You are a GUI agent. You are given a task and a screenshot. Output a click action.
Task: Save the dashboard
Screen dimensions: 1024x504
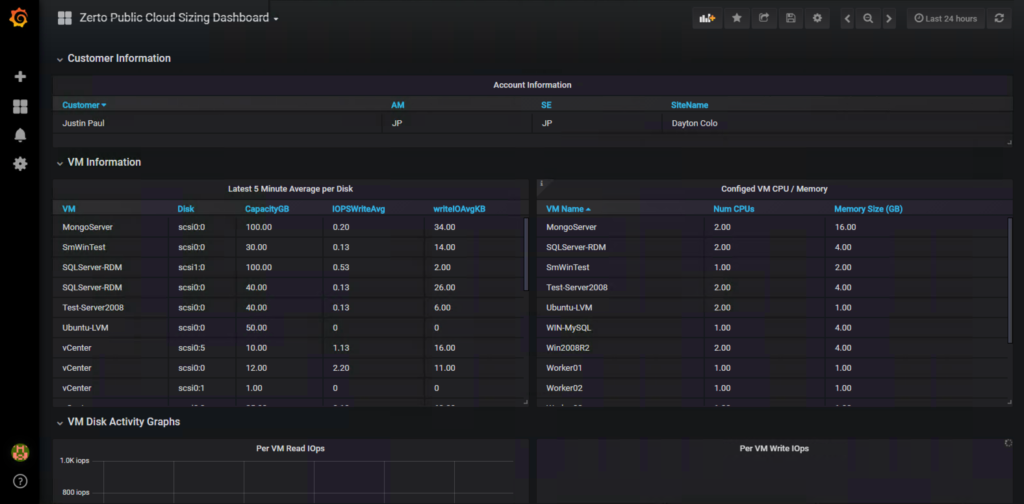pos(790,18)
